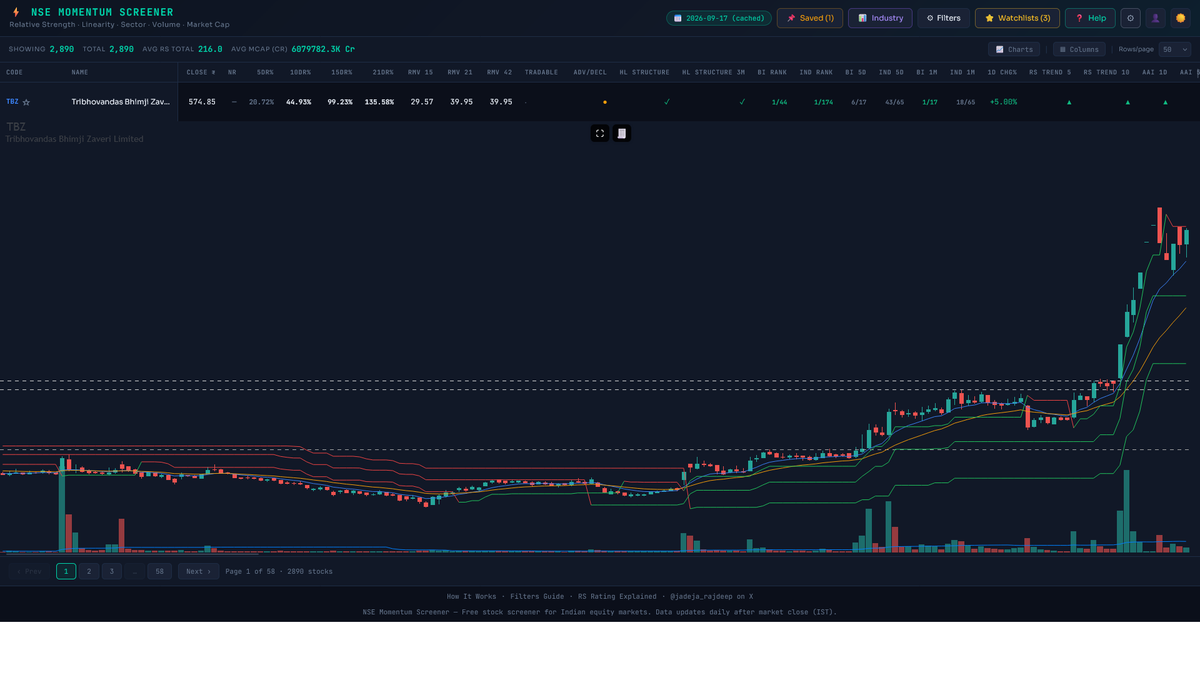This screenshot has width=1200, height=675.
Task: Open the Filters panel
Action: click(x=944, y=18)
